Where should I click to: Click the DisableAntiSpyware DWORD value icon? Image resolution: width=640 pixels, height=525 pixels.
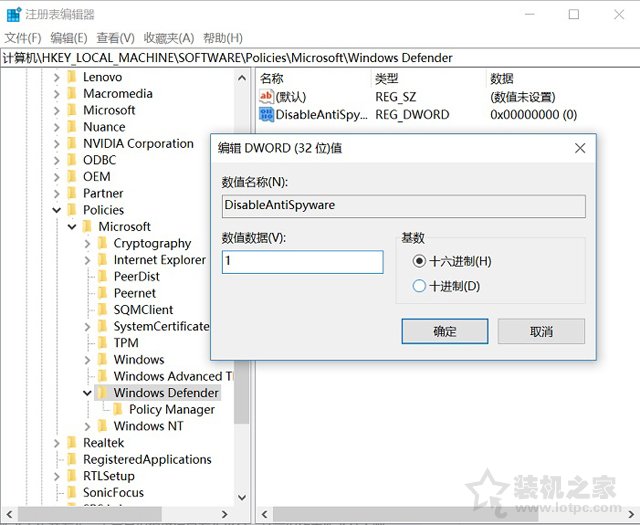(x=266, y=114)
